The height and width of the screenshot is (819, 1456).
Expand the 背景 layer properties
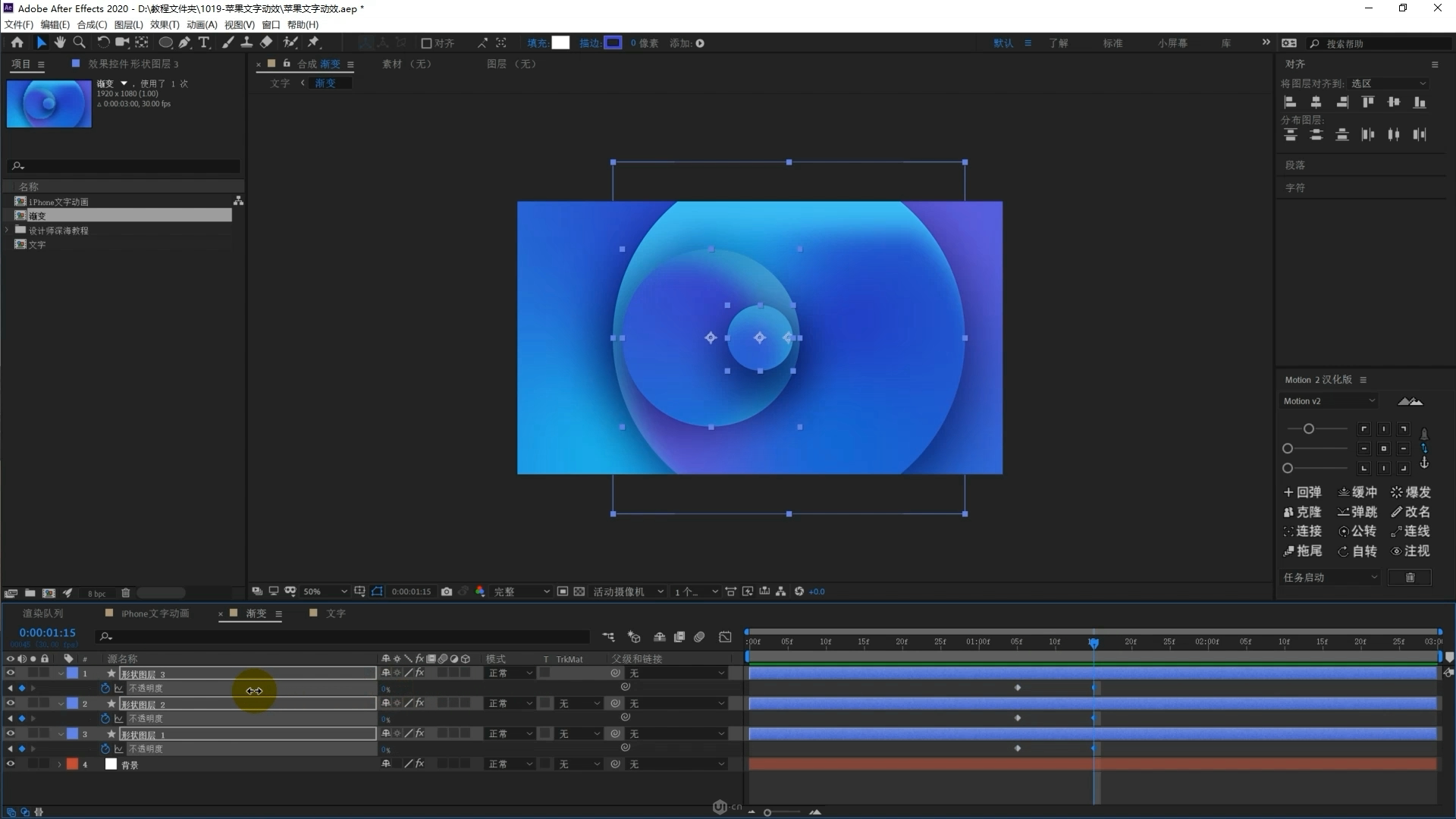(x=59, y=764)
